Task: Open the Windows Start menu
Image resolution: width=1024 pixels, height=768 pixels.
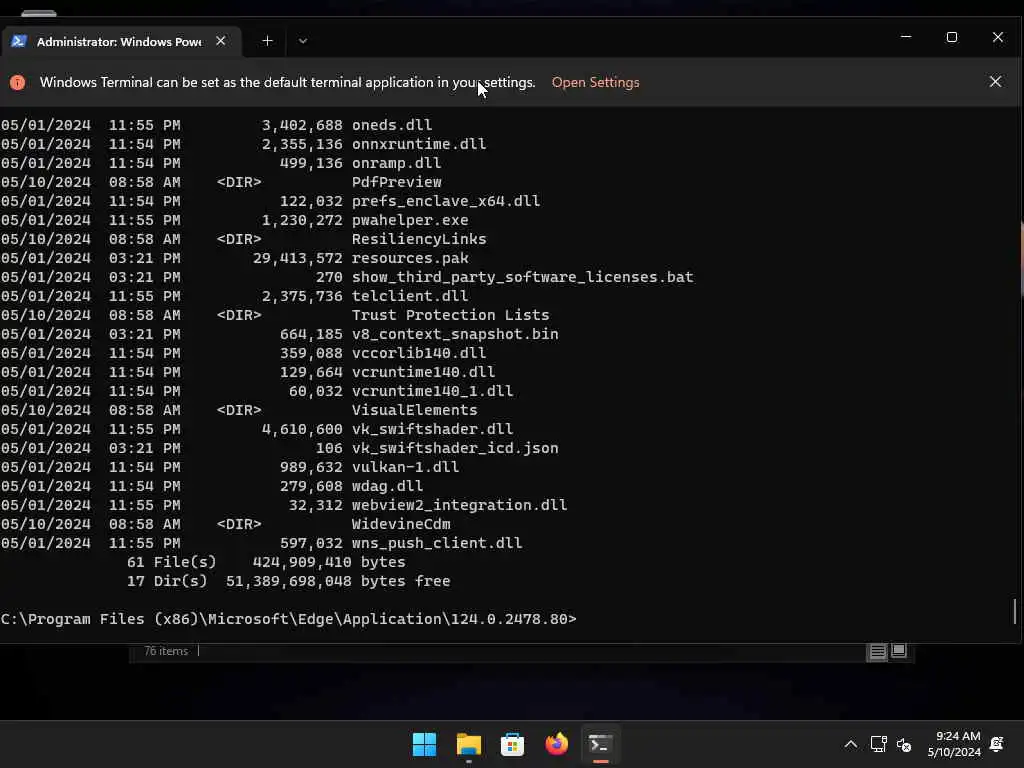Action: click(x=424, y=744)
